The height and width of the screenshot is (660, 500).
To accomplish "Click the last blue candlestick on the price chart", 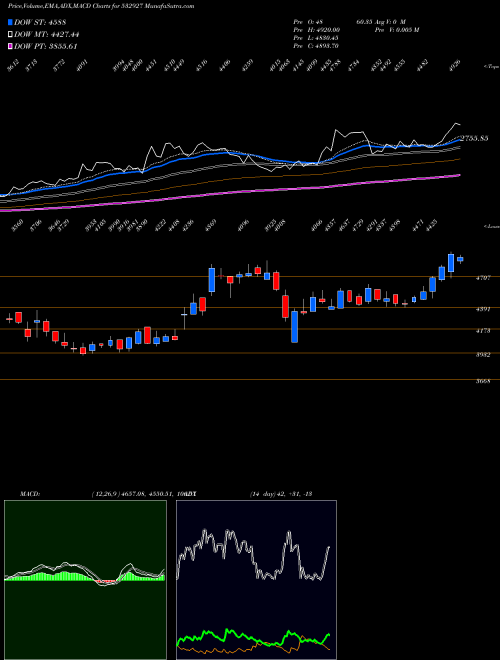I will click(x=460, y=259).
